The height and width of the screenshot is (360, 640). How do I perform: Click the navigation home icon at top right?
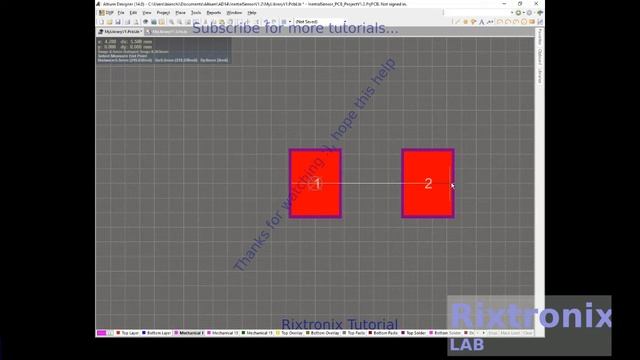pos(540,13)
